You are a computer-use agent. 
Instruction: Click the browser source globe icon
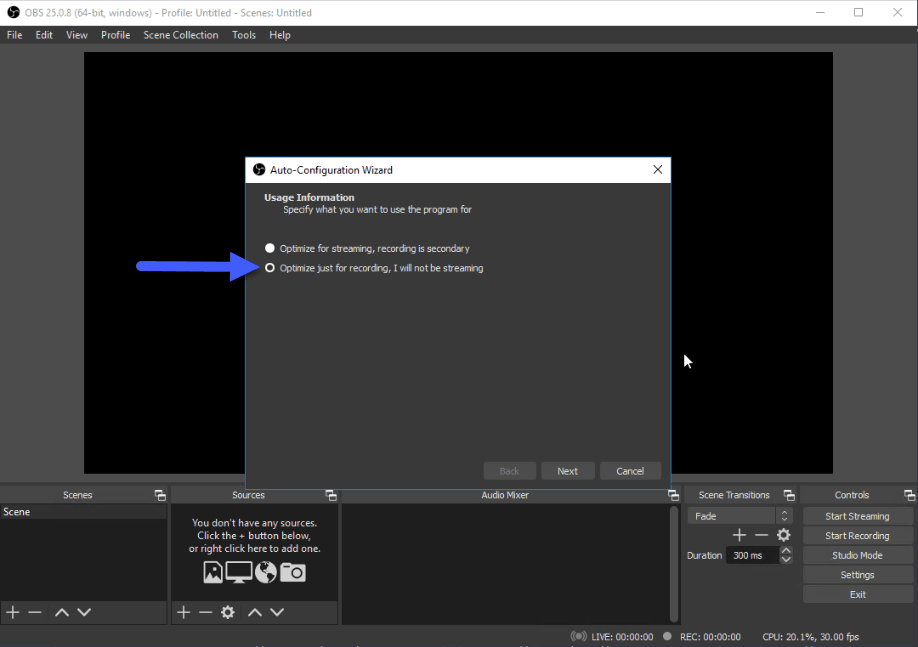click(266, 572)
